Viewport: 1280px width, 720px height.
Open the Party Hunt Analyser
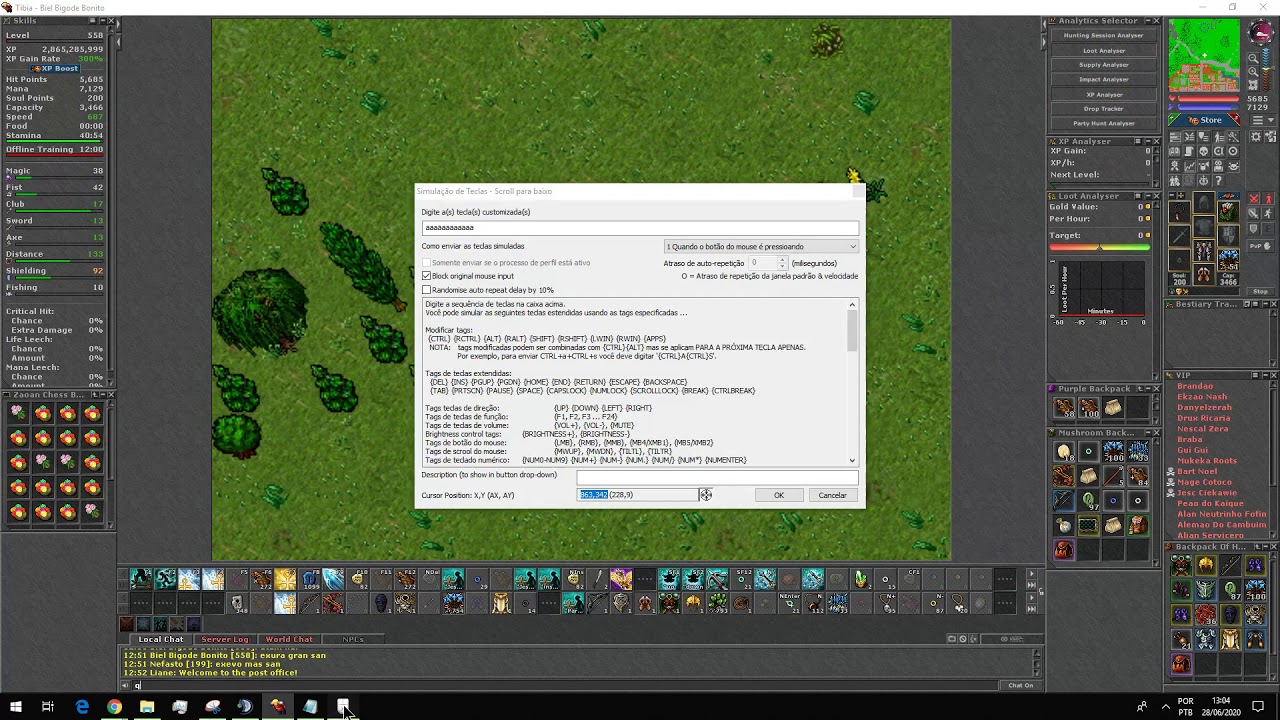(x=1103, y=123)
